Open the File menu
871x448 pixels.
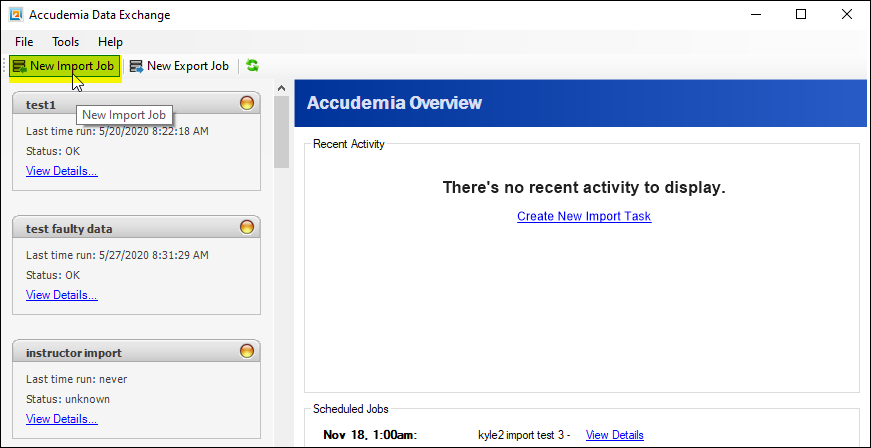pyautogui.click(x=24, y=42)
